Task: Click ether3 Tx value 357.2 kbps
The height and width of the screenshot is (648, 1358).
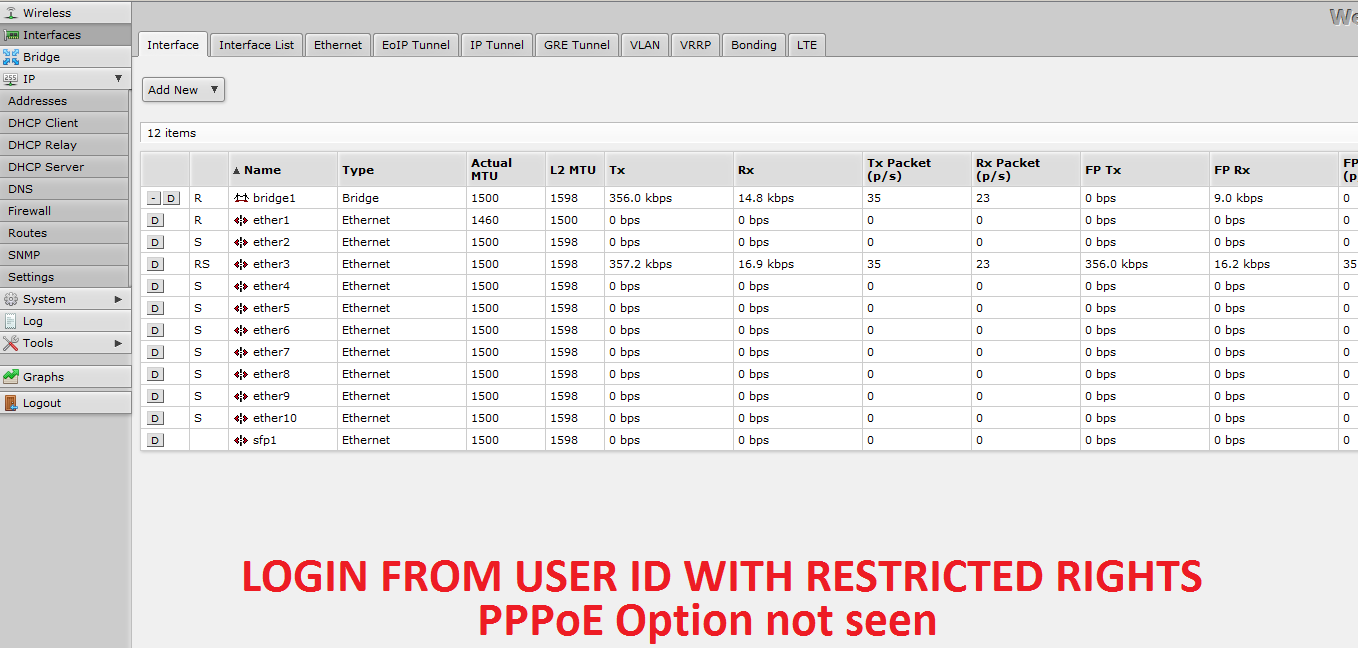Action: 640,264
